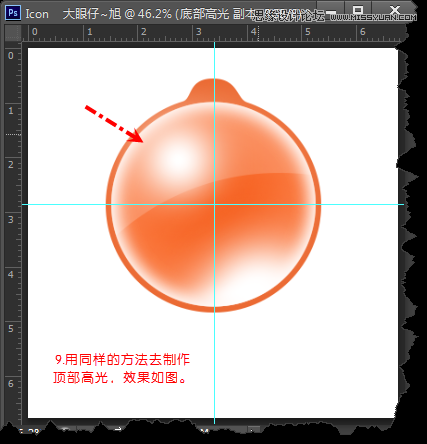Click the ruler origin corner box
Viewport: 427px width, 444px height.
13,33
